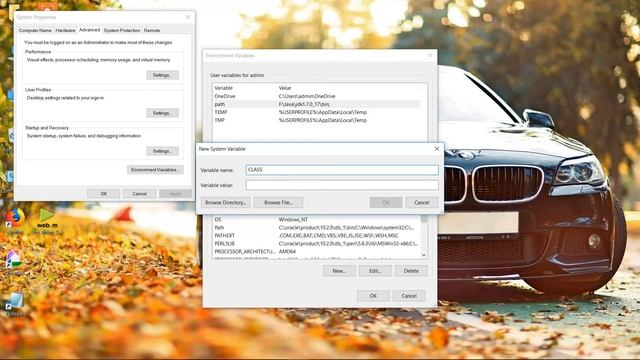Viewport: 640px width, 360px height.
Task: Open Performance Settings in System Properties
Action: [x=162, y=75]
